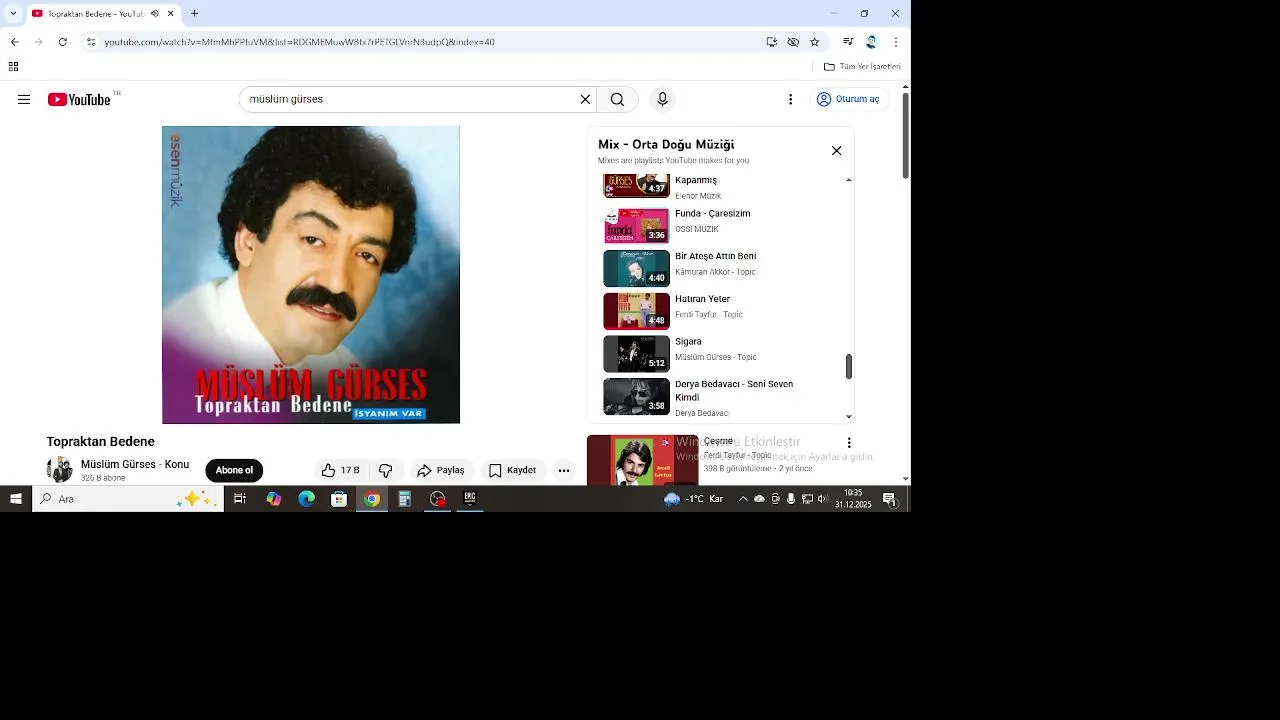This screenshot has width=1280, height=720.
Task: Reload the page
Action: pyautogui.click(x=62, y=42)
